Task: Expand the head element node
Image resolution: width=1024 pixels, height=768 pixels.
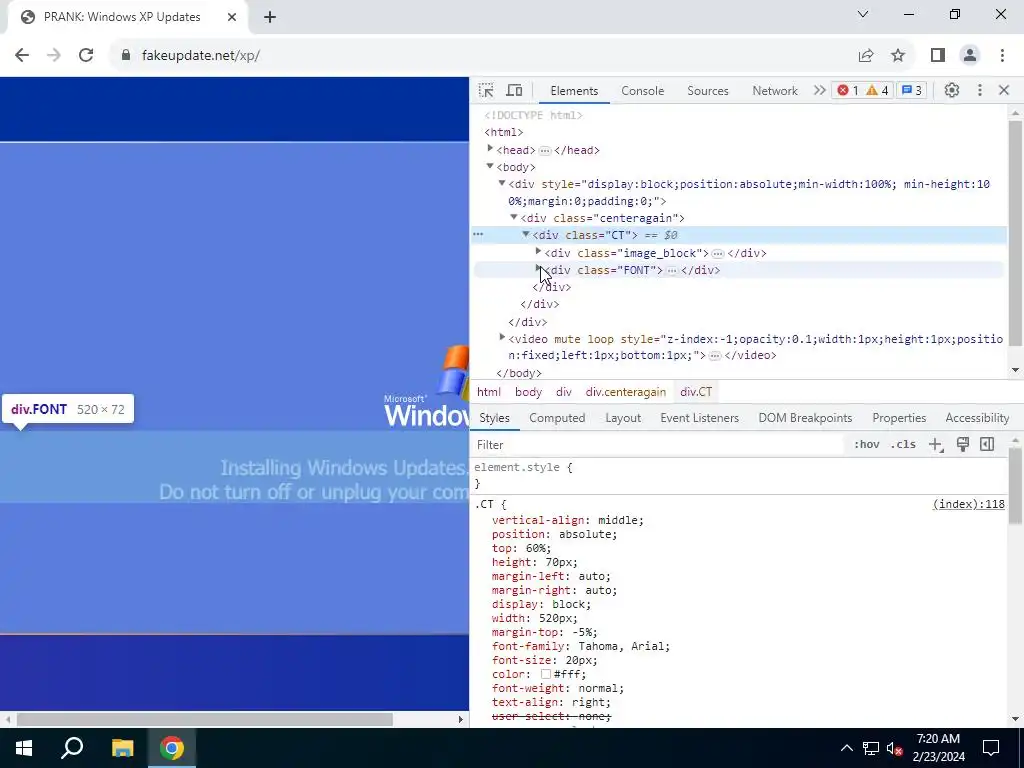Action: (x=490, y=149)
